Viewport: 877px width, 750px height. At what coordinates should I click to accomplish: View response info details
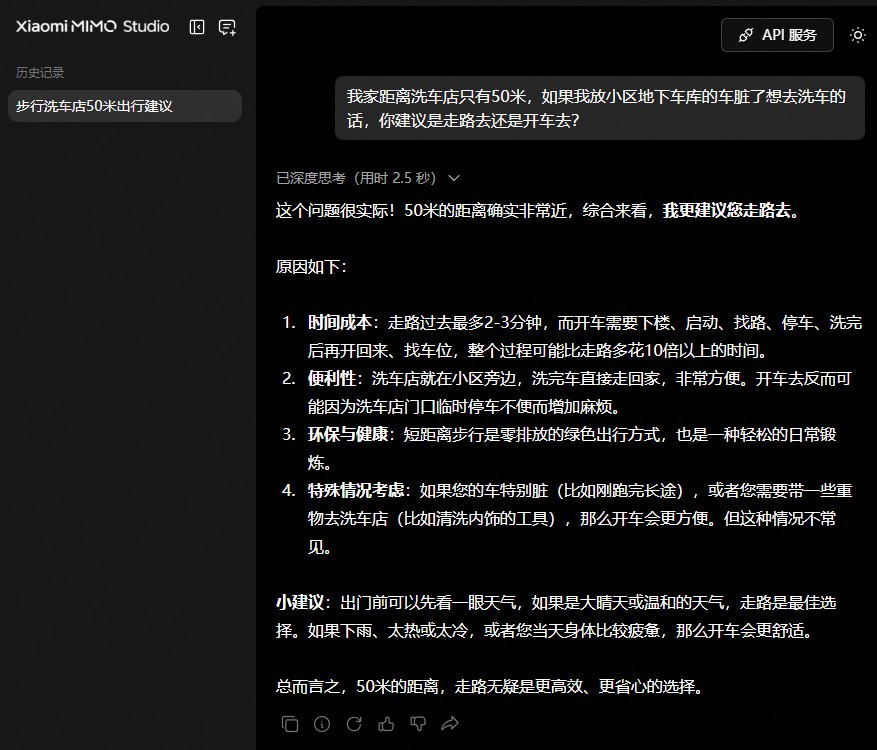322,723
